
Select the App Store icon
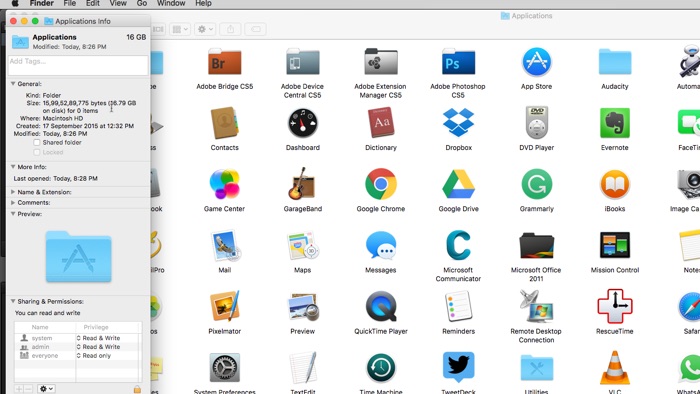[x=537, y=62]
